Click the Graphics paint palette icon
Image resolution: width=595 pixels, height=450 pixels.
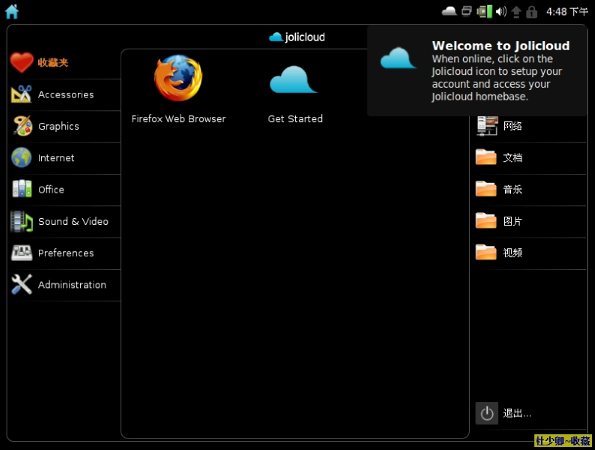(x=22, y=126)
